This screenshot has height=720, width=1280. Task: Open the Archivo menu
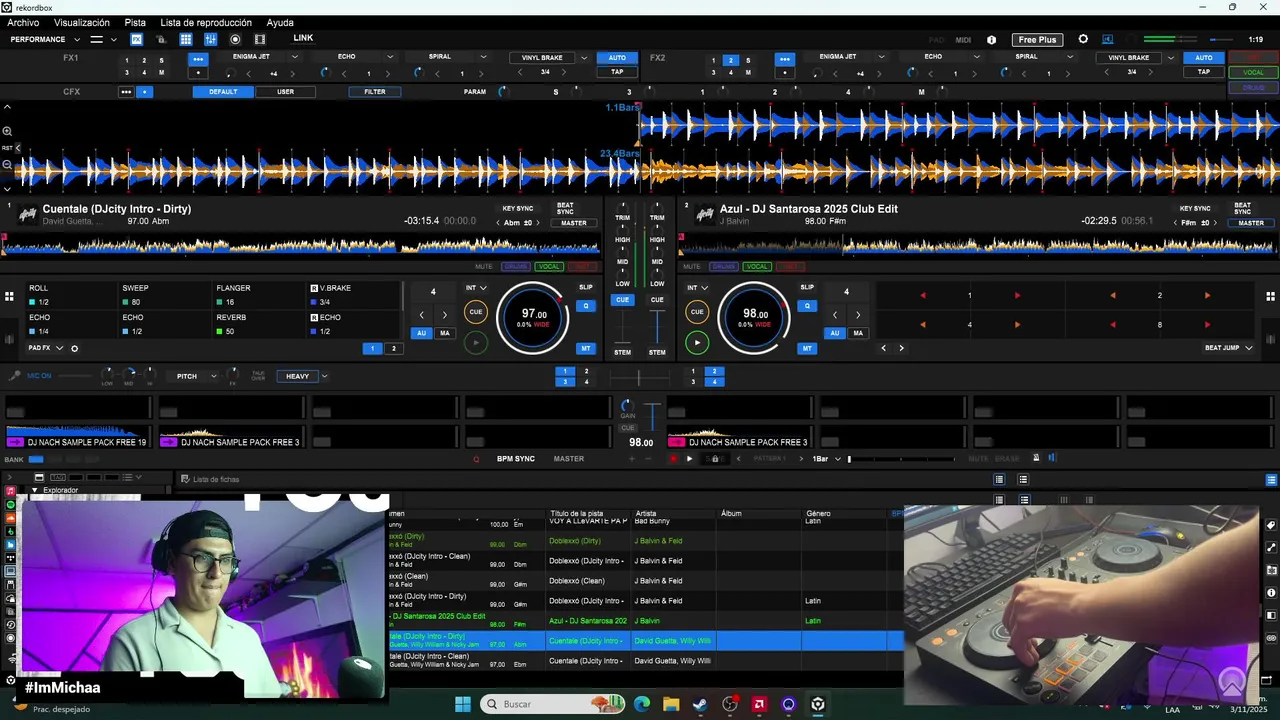click(23, 22)
